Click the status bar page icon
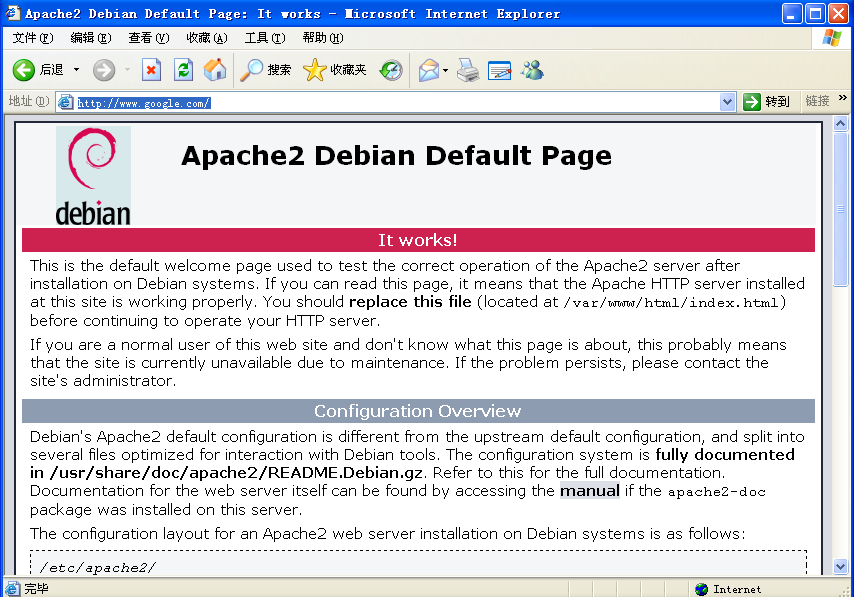This screenshot has width=854, height=597. click(13, 589)
